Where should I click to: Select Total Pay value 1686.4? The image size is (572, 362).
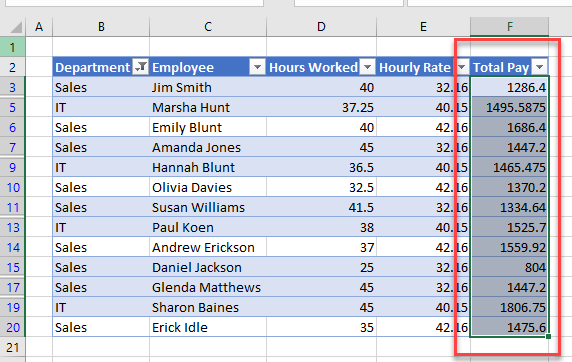(510, 127)
